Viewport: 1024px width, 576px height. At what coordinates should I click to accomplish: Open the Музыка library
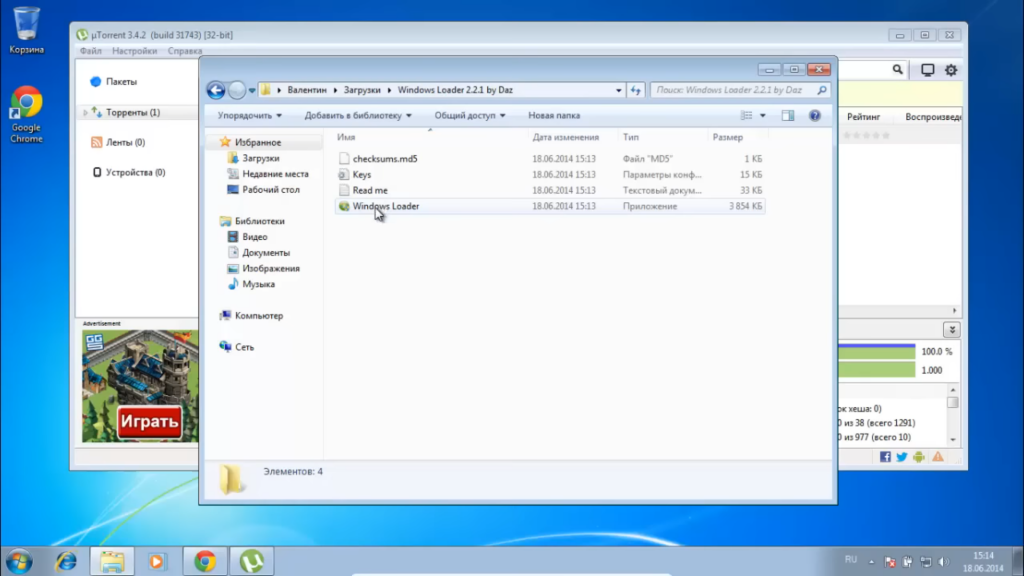click(258, 284)
